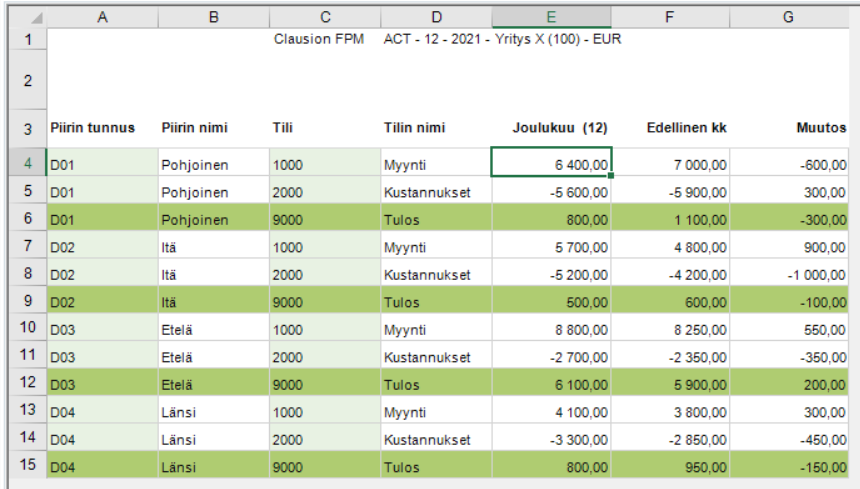The height and width of the screenshot is (489, 860).
Task: Select column A header
Action: pyautogui.click(x=103, y=17)
